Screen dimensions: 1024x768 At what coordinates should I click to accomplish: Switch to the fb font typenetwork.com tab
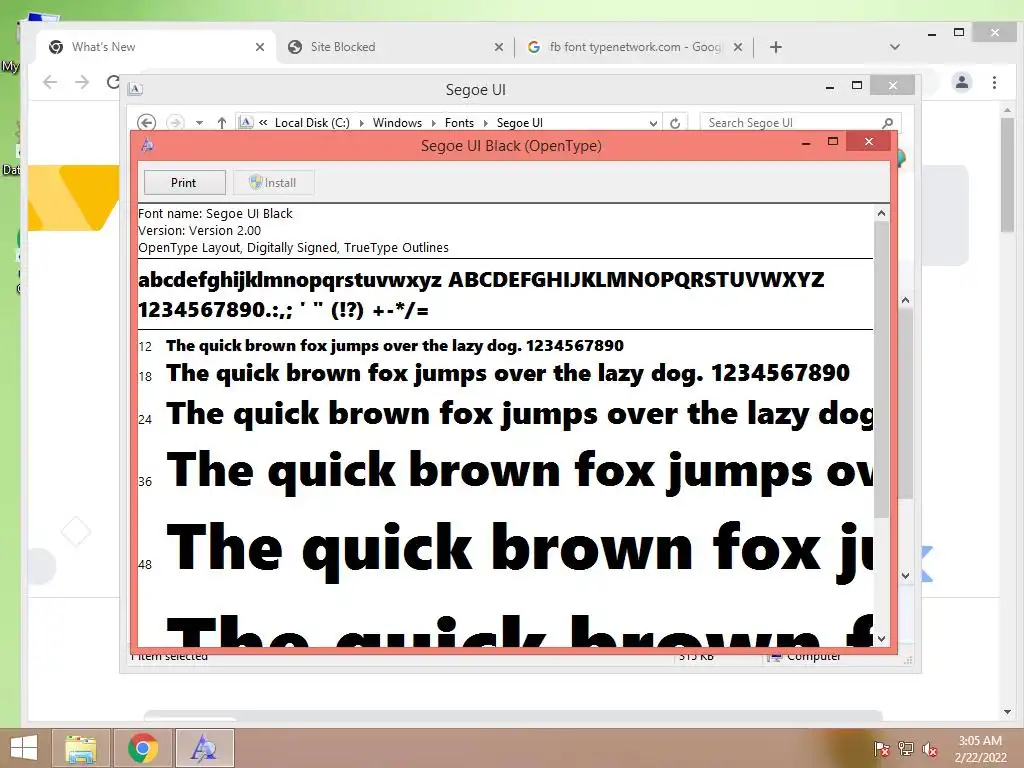[x=635, y=47]
